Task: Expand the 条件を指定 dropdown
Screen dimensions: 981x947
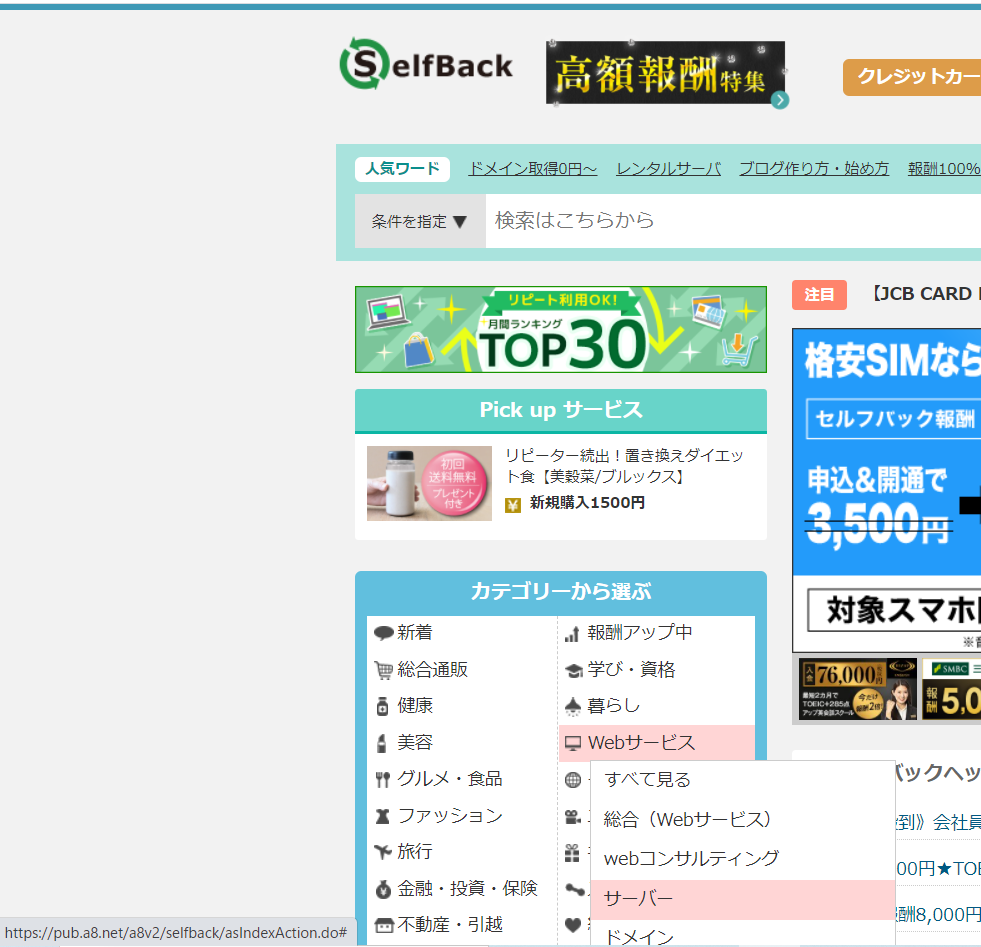Action: click(420, 221)
